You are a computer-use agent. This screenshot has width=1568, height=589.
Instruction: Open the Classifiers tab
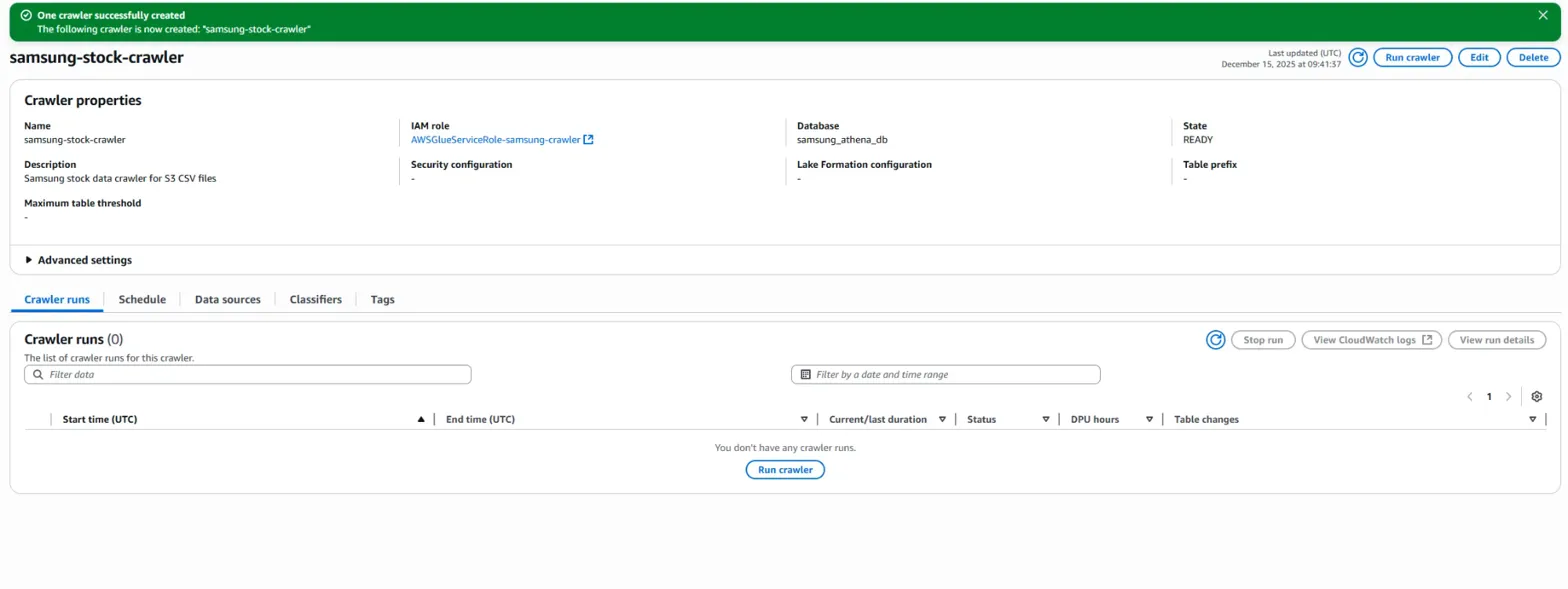click(315, 299)
